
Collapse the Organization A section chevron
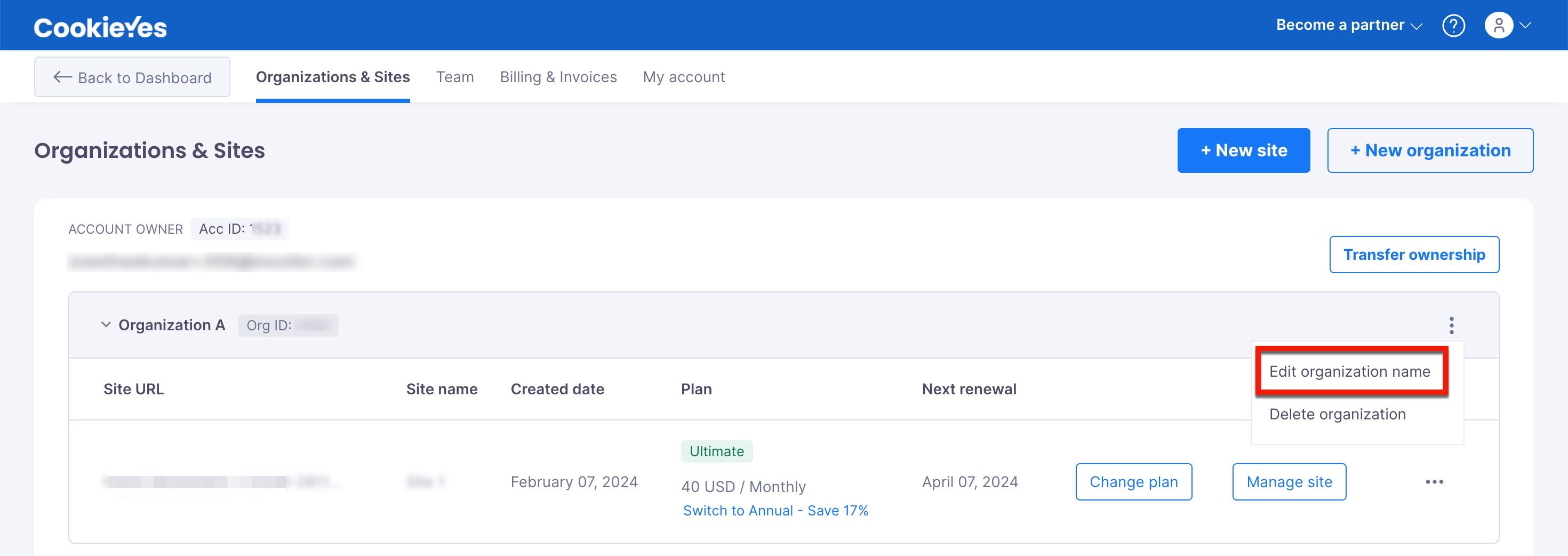(106, 324)
